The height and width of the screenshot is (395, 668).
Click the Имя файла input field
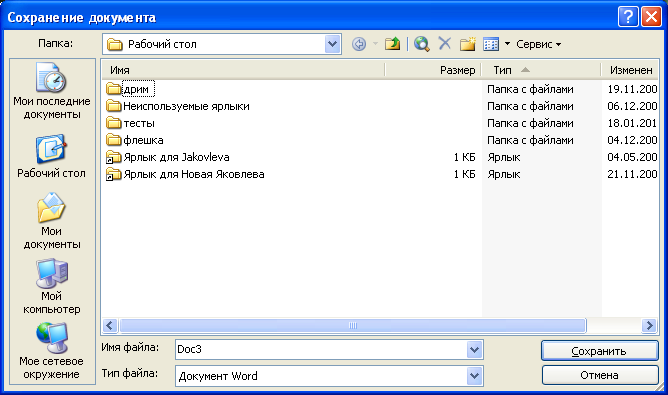coord(321,350)
